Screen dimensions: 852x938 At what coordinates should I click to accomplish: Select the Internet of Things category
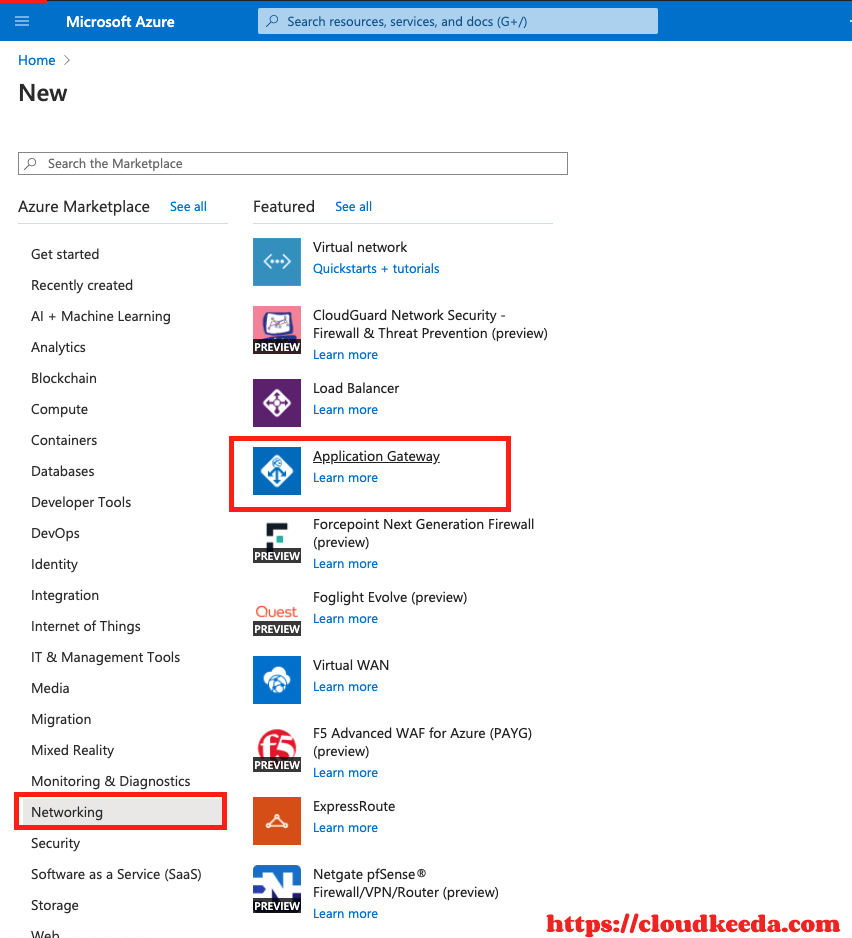[86, 626]
